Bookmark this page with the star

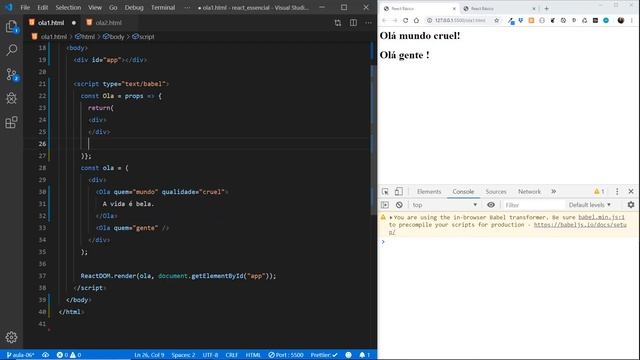pyautogui.click(x=496, y=20)
